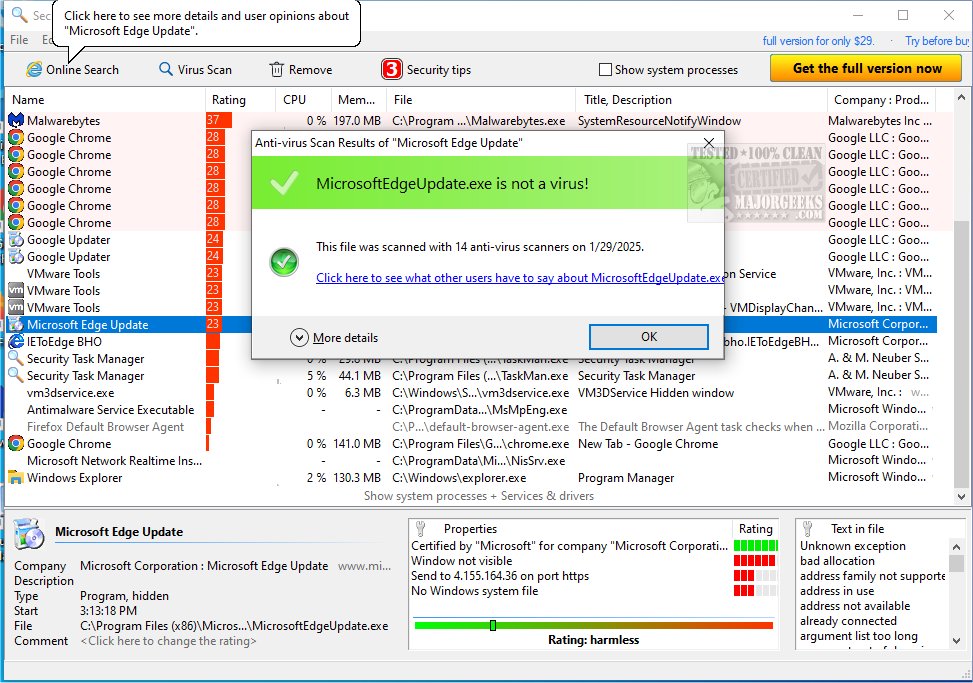Select C:\Windows\explorer.exe file cell
Viewport: 973px width, 683px height.
click(x=459, y=478)
